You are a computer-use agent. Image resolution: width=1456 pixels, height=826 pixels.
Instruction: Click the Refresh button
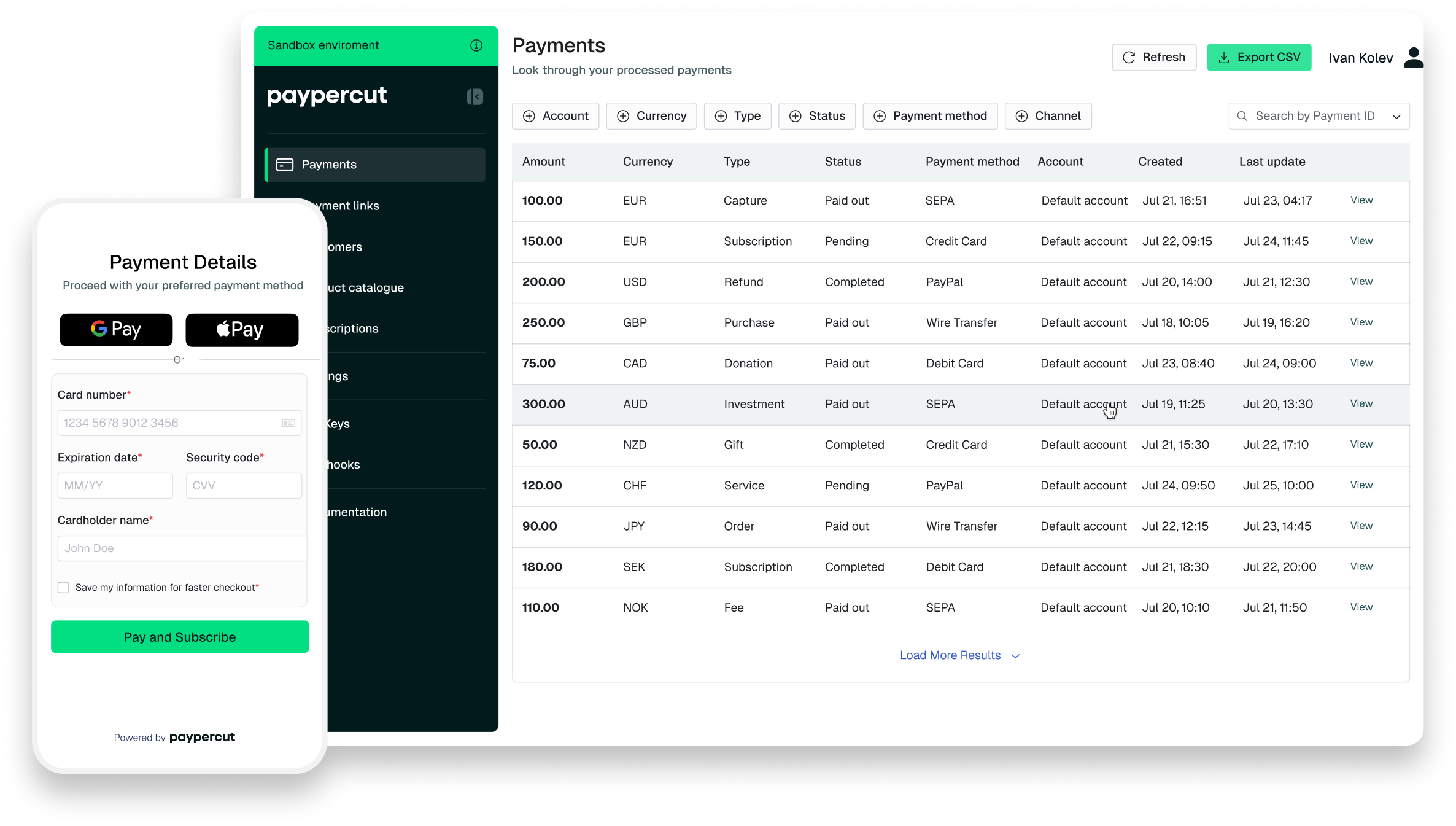click(1153, 57)
